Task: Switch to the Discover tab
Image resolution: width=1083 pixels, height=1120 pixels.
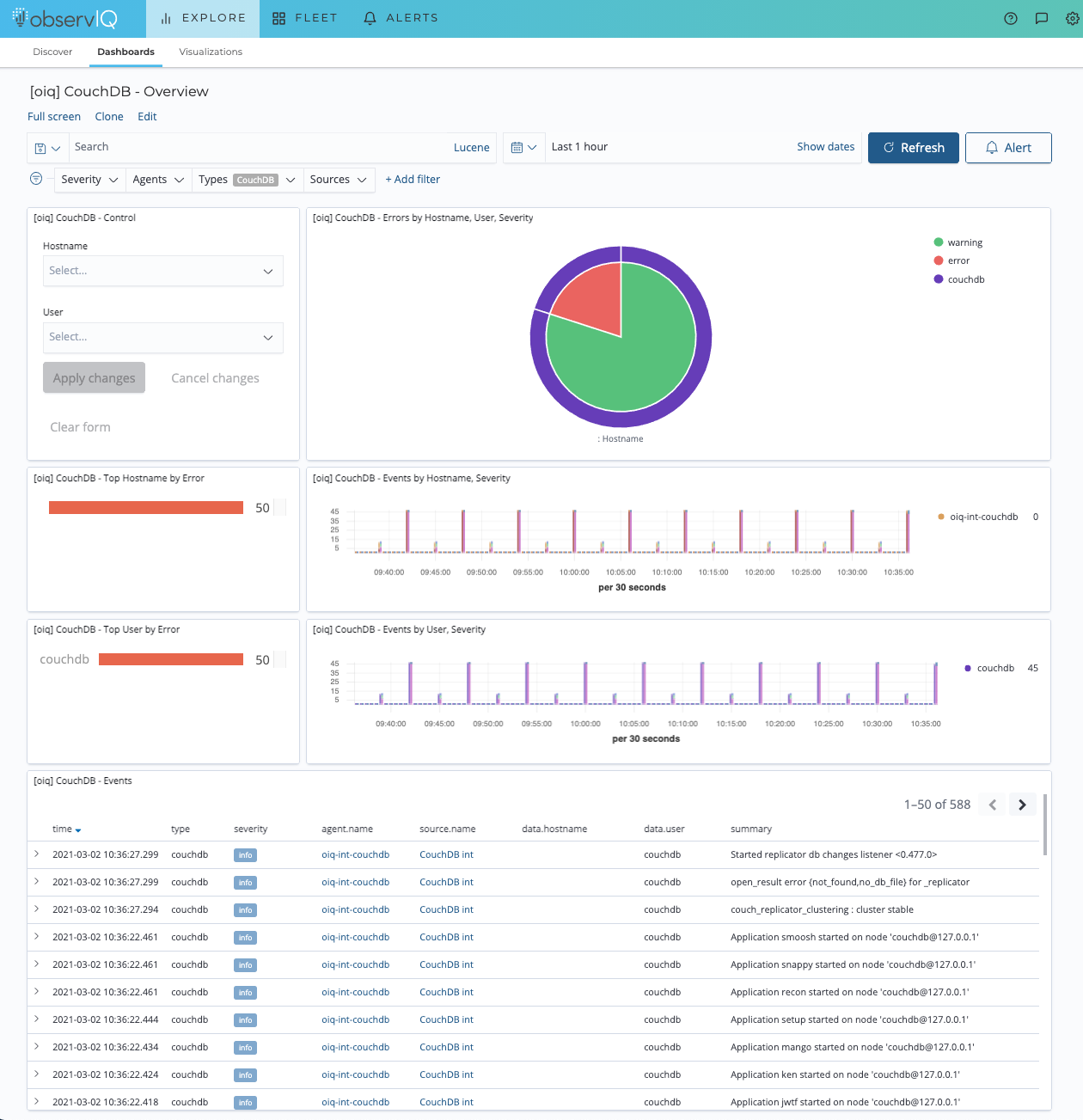Action: coord(52,52)
